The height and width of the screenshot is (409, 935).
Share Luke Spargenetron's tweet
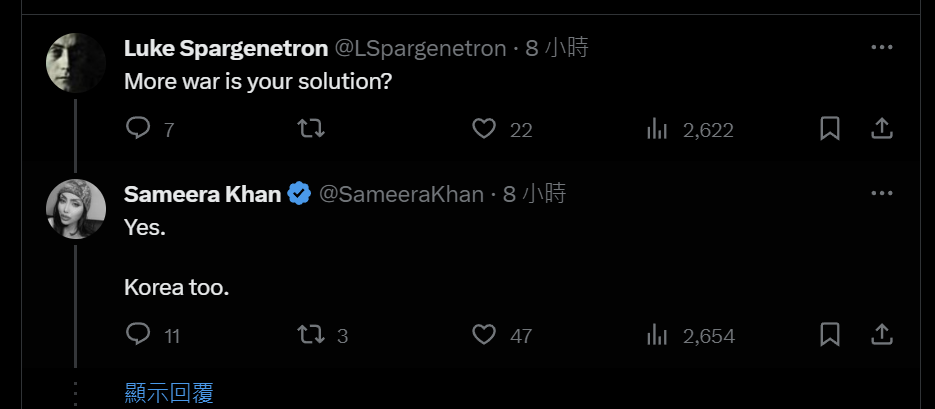[881, 129]
